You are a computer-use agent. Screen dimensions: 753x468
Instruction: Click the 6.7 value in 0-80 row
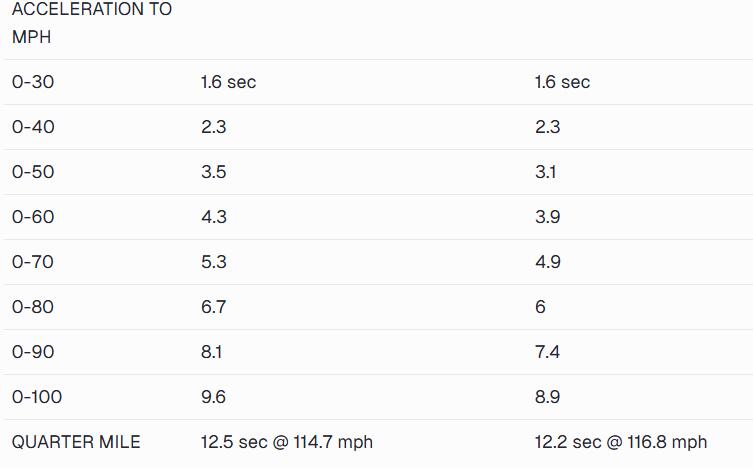pos(214,307)
